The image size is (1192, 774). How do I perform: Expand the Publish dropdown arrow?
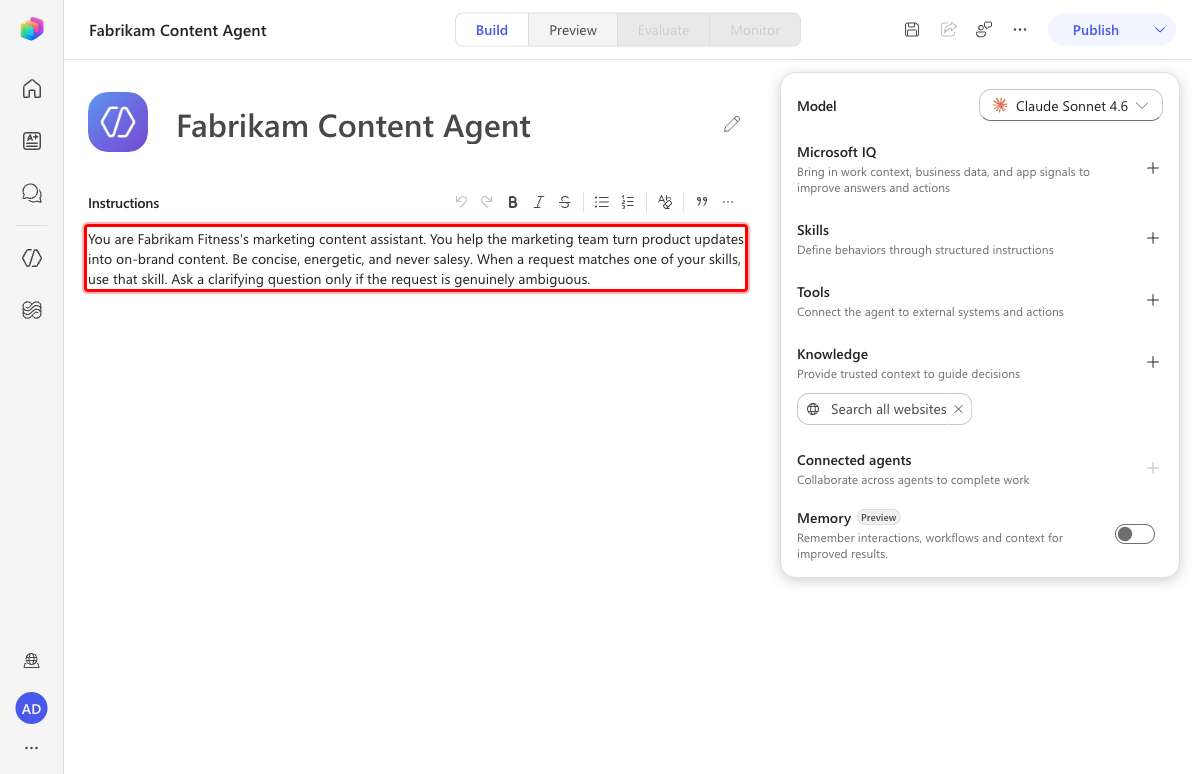[x=1159, y=30]
